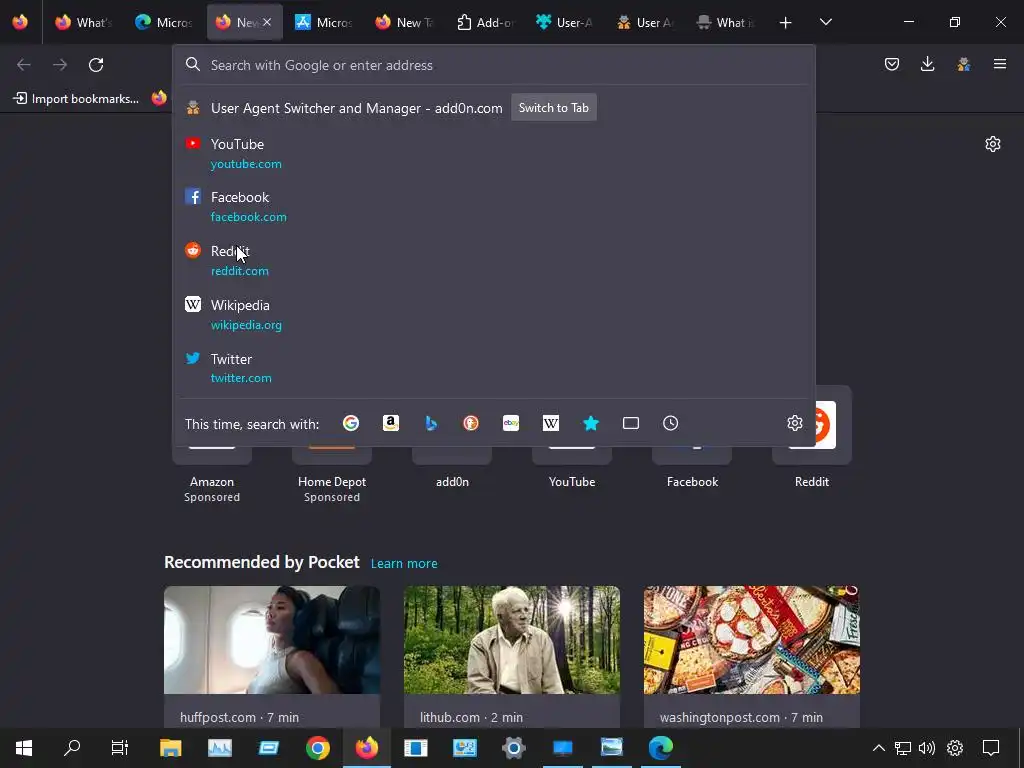The image size is (1024, 768).
Task: Open Windows taskbar search
Action: tap(72, 748)
